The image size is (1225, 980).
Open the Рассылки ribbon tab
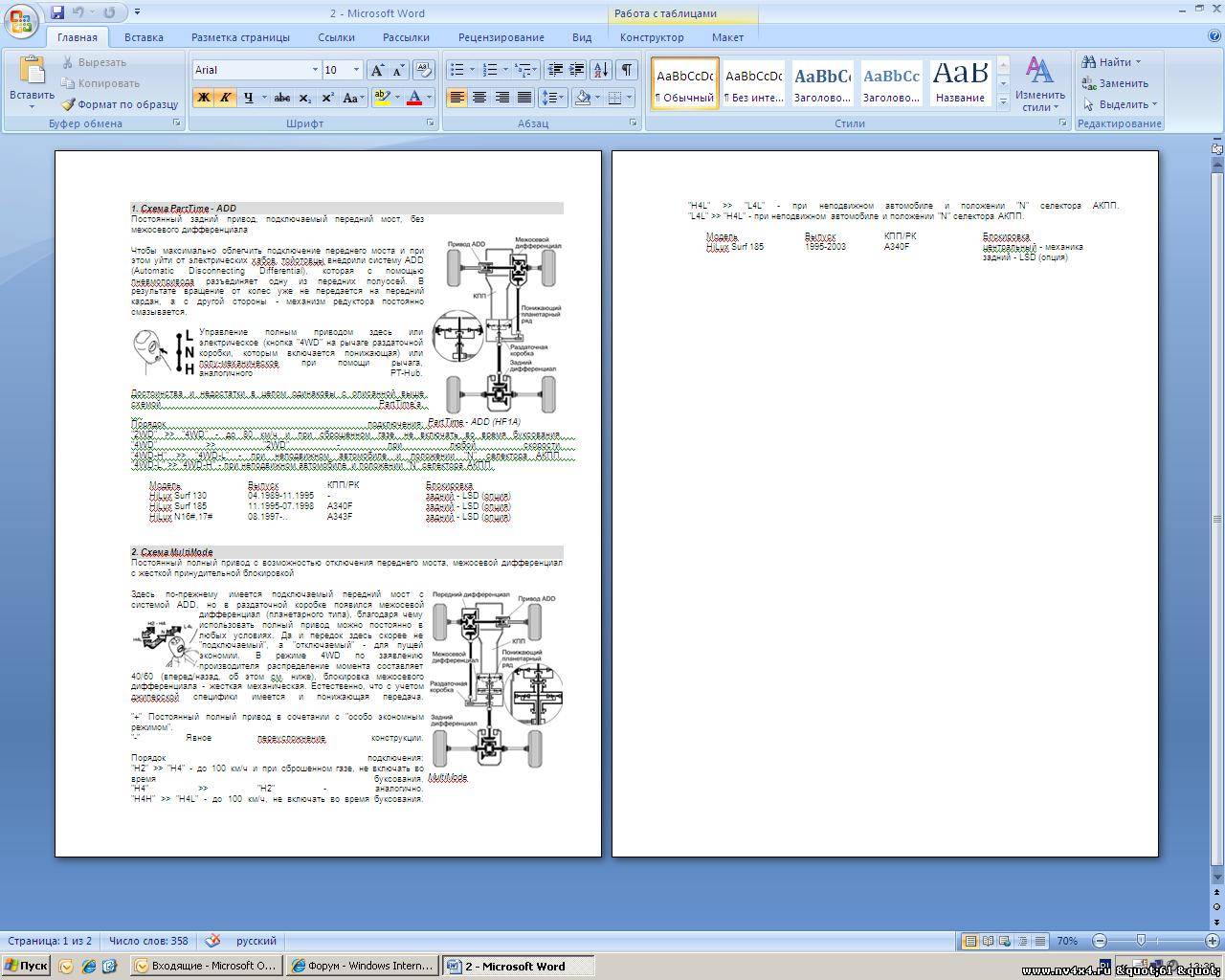click(x=406, y=37)
